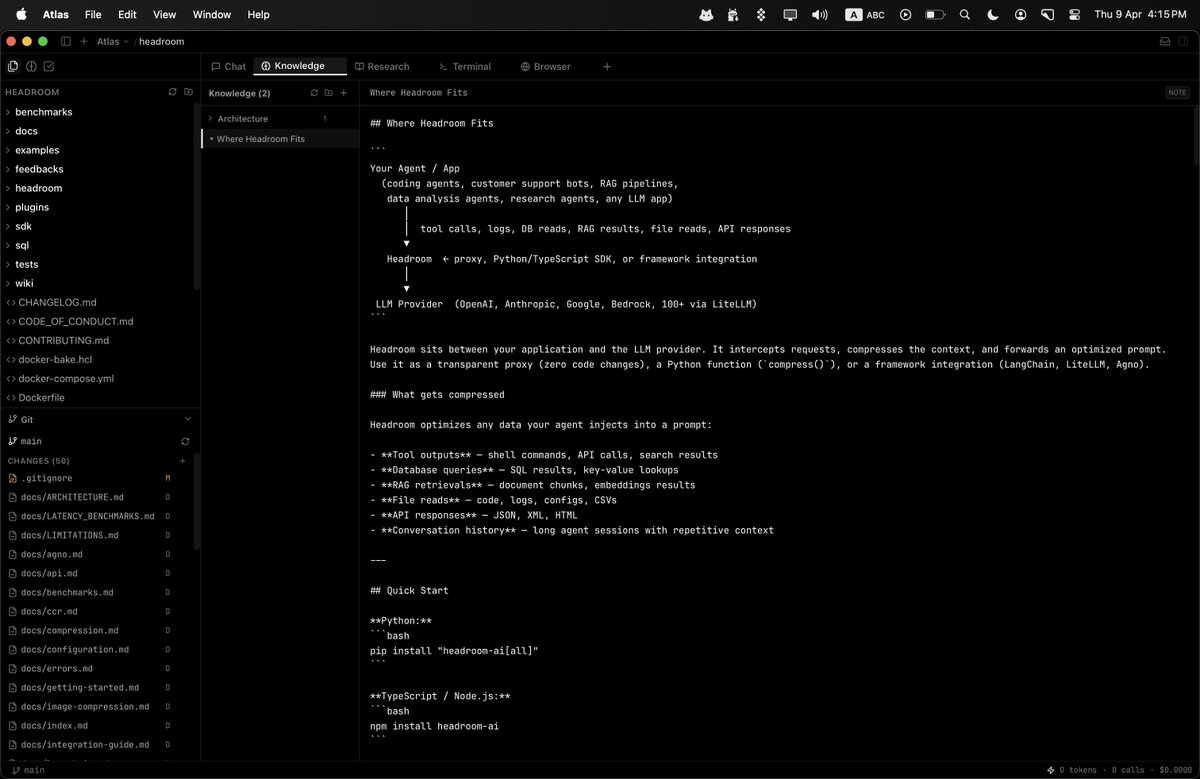Click the main branch indicator in status bar

tap(28, 770)
